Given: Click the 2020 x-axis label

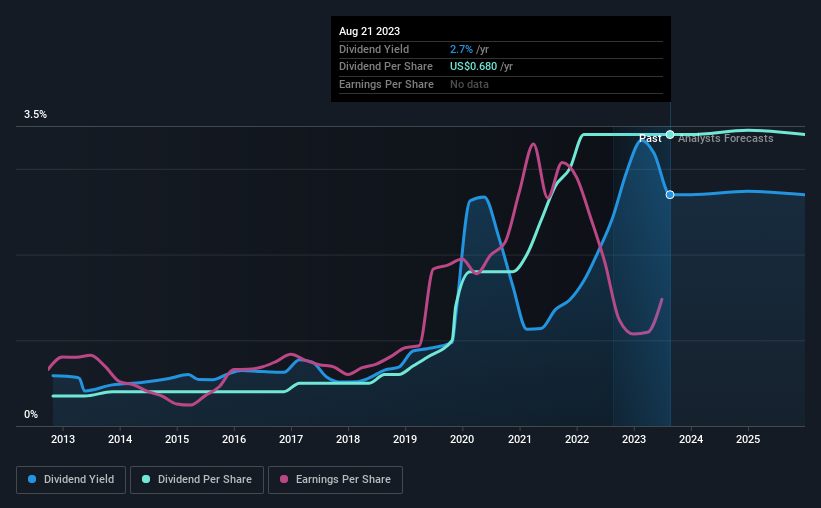Looking at the screenshot, I should click(x=462, y=439).
